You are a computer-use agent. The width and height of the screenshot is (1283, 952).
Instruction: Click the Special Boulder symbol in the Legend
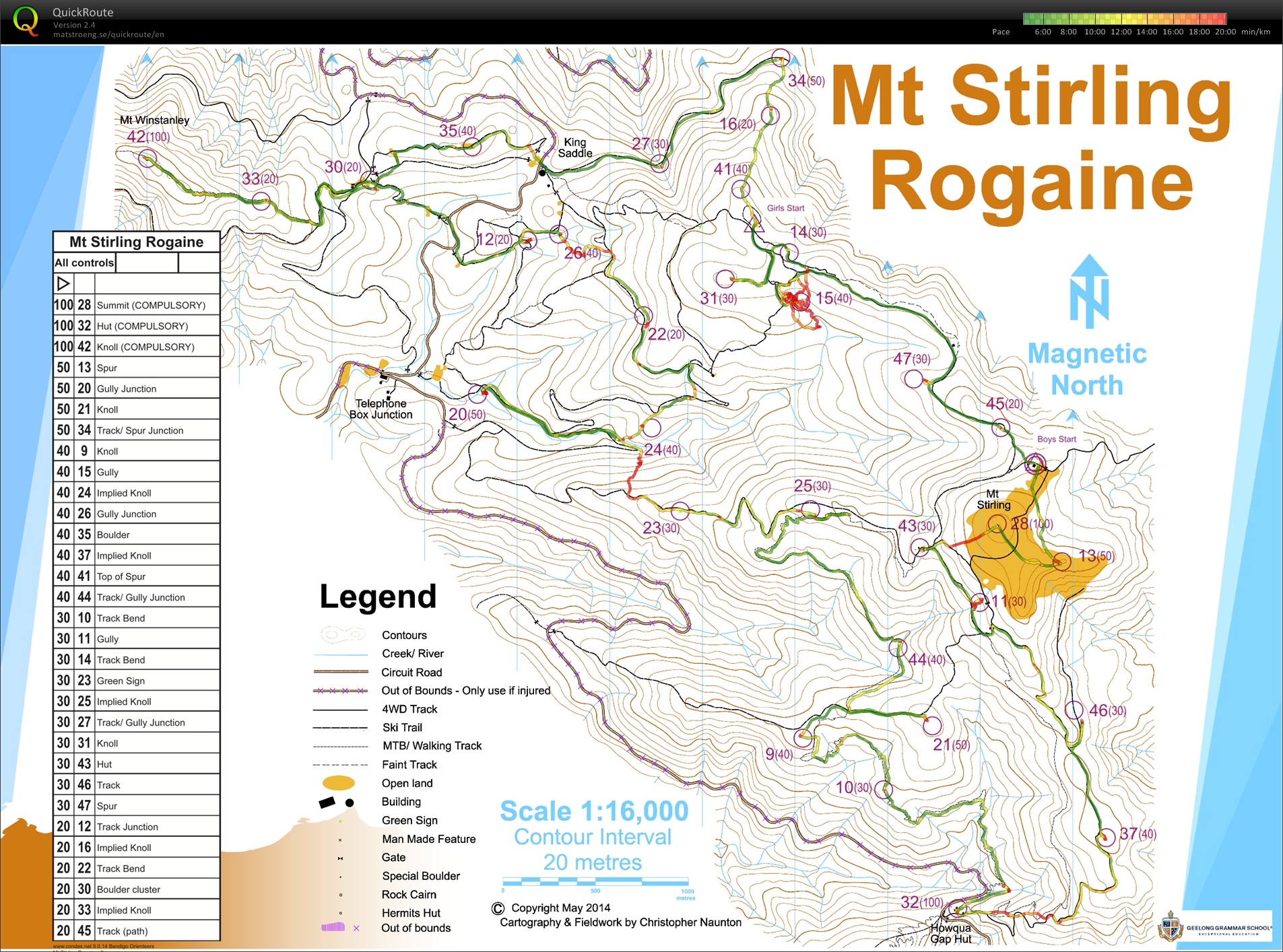(x=340, y=875)
